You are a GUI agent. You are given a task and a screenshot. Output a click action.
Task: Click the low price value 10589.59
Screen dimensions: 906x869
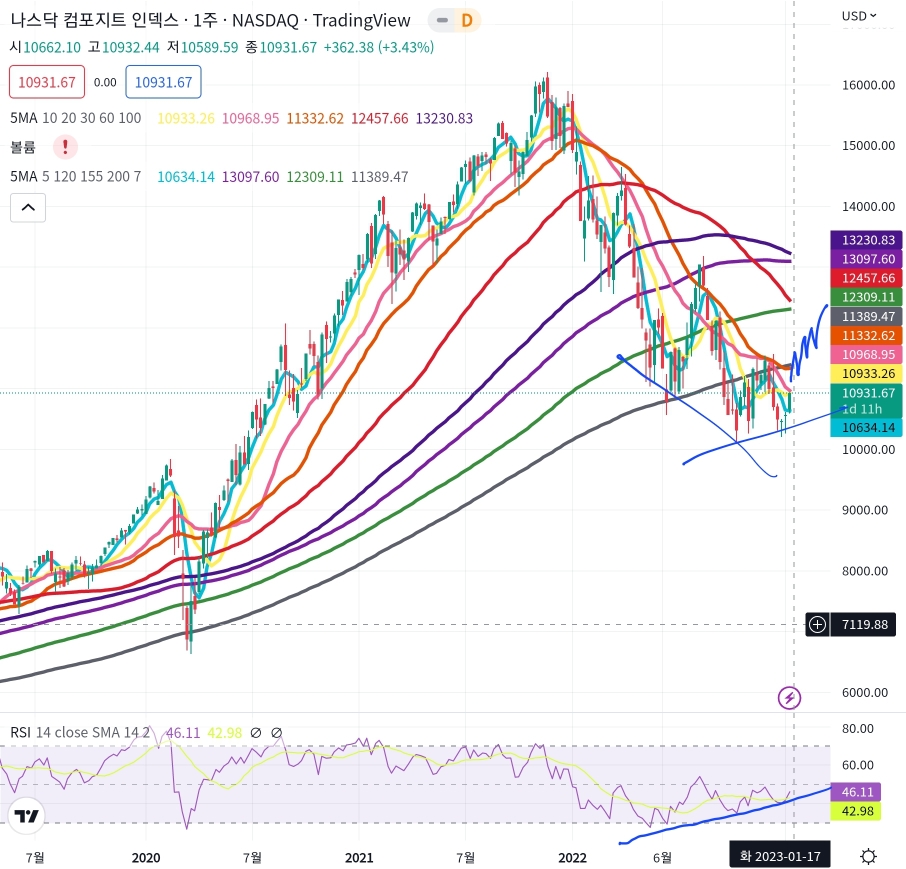(209, 47)
